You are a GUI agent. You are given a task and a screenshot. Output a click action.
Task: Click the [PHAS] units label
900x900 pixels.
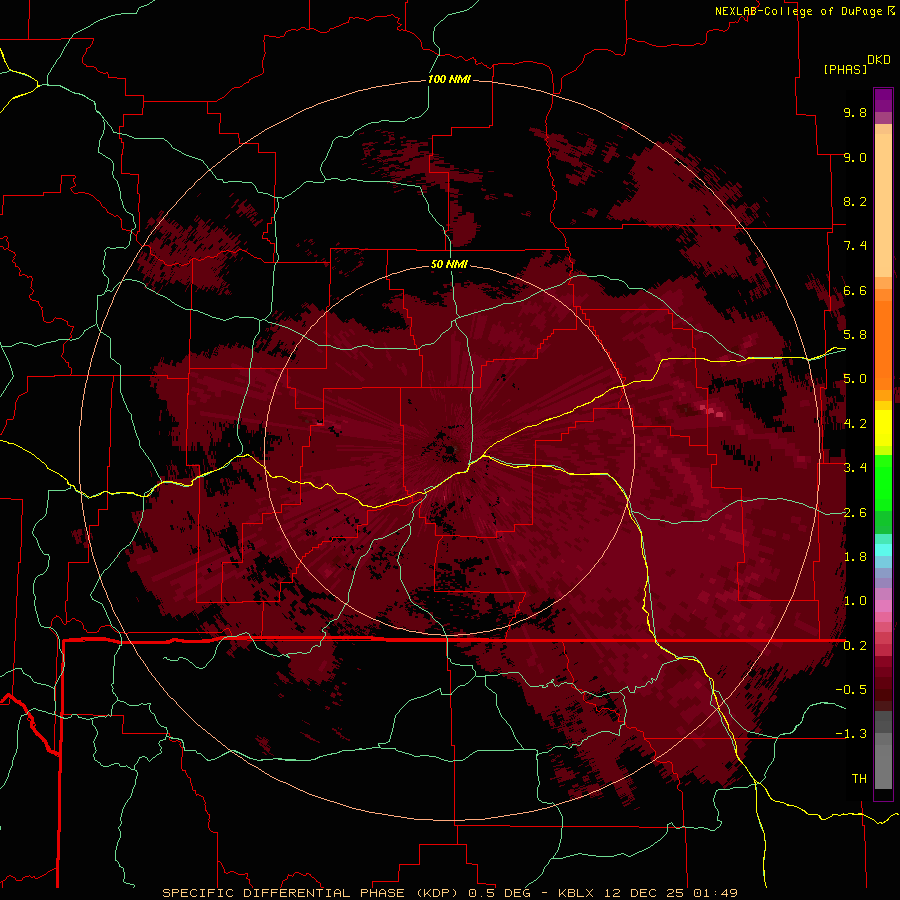click(845, 69)
